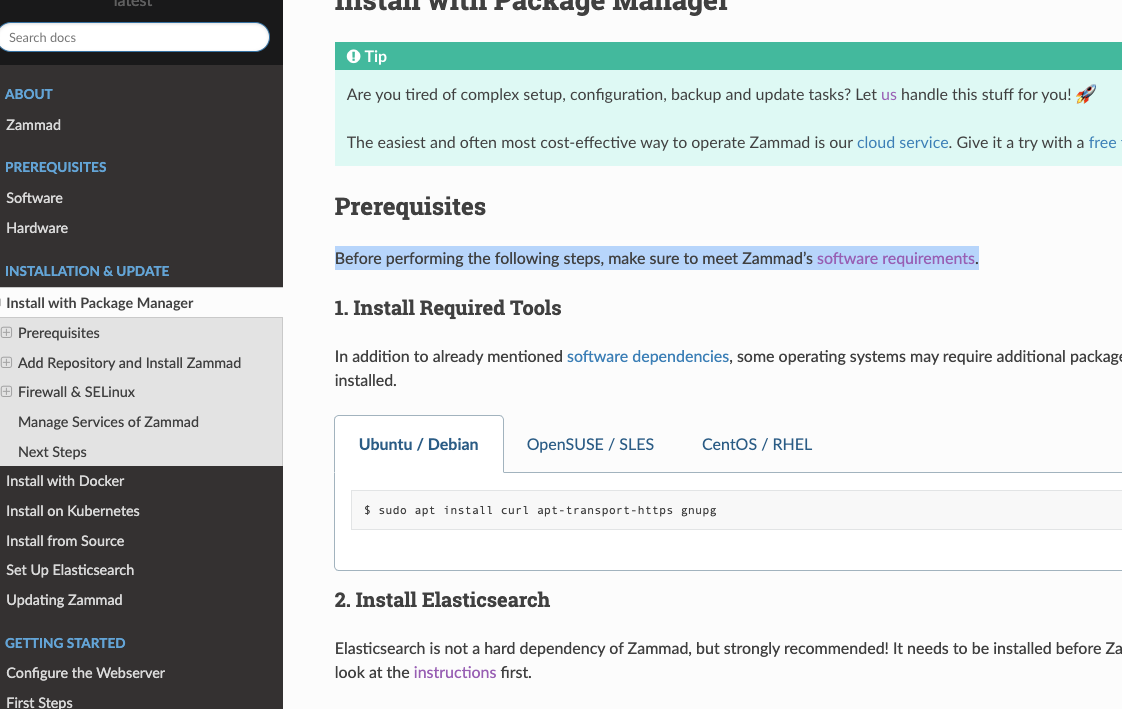Open the Hardware prerequisites page
The height and width of the screenshot is (709, 1122).
tap(37, 228)
